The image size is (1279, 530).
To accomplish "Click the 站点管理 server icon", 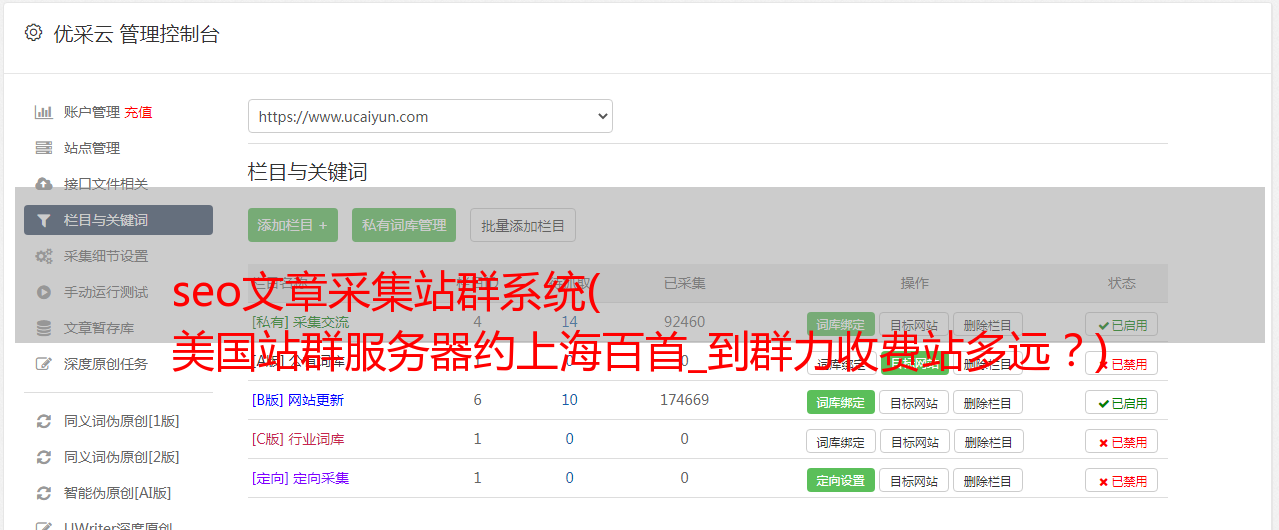I will [43, 148].
